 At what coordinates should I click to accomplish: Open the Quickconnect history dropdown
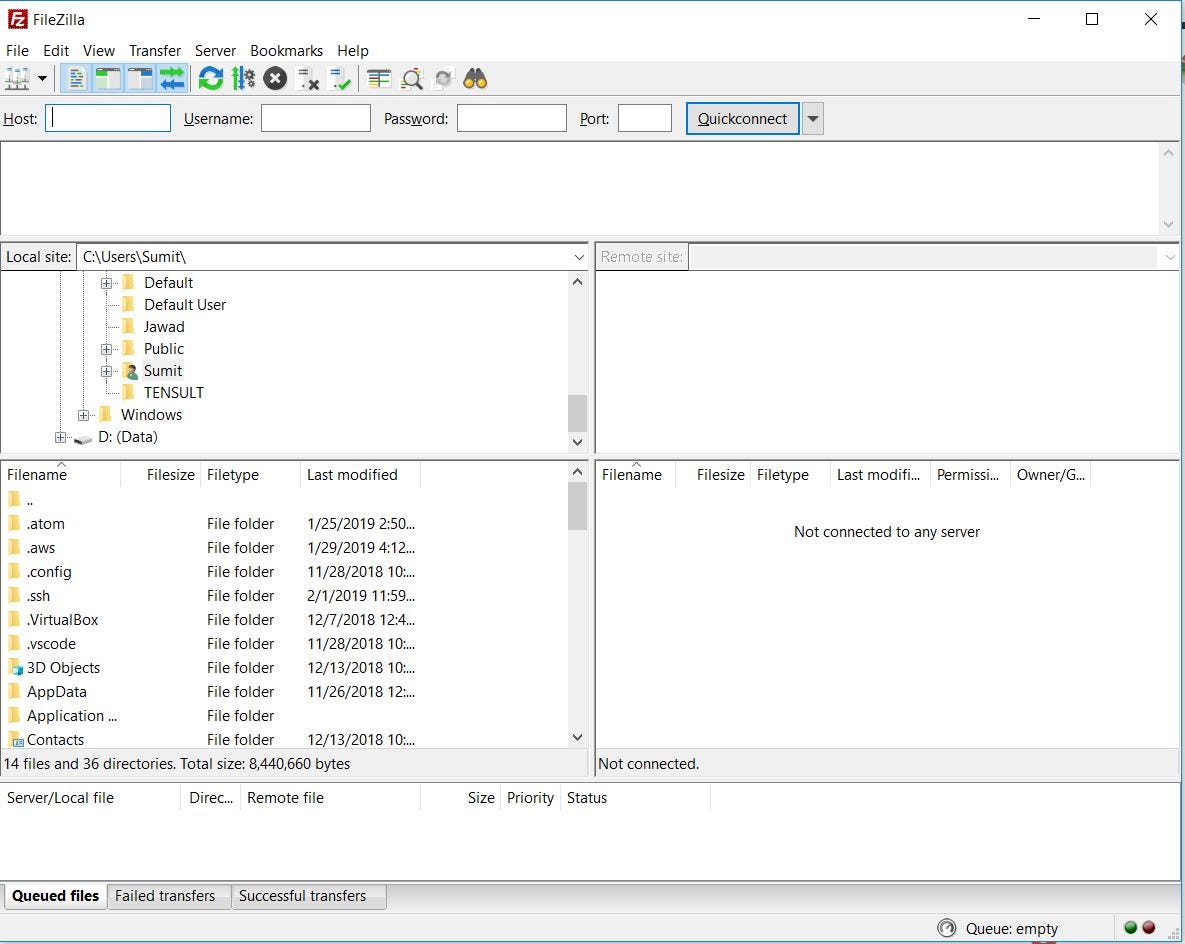click(812, 118)
